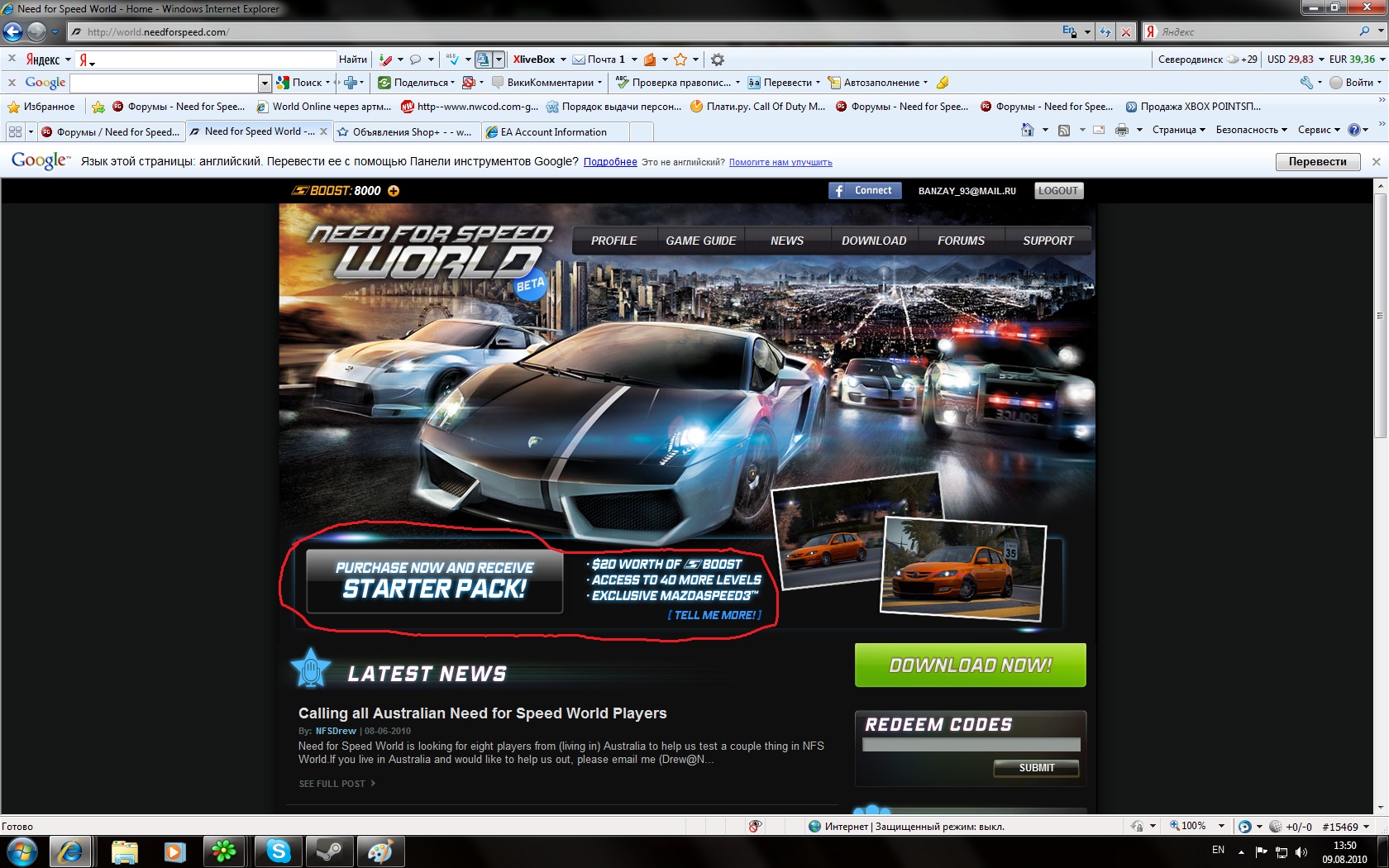Open the NEWS menu item
1389x868 pixels.
click(x=786, y=241)
